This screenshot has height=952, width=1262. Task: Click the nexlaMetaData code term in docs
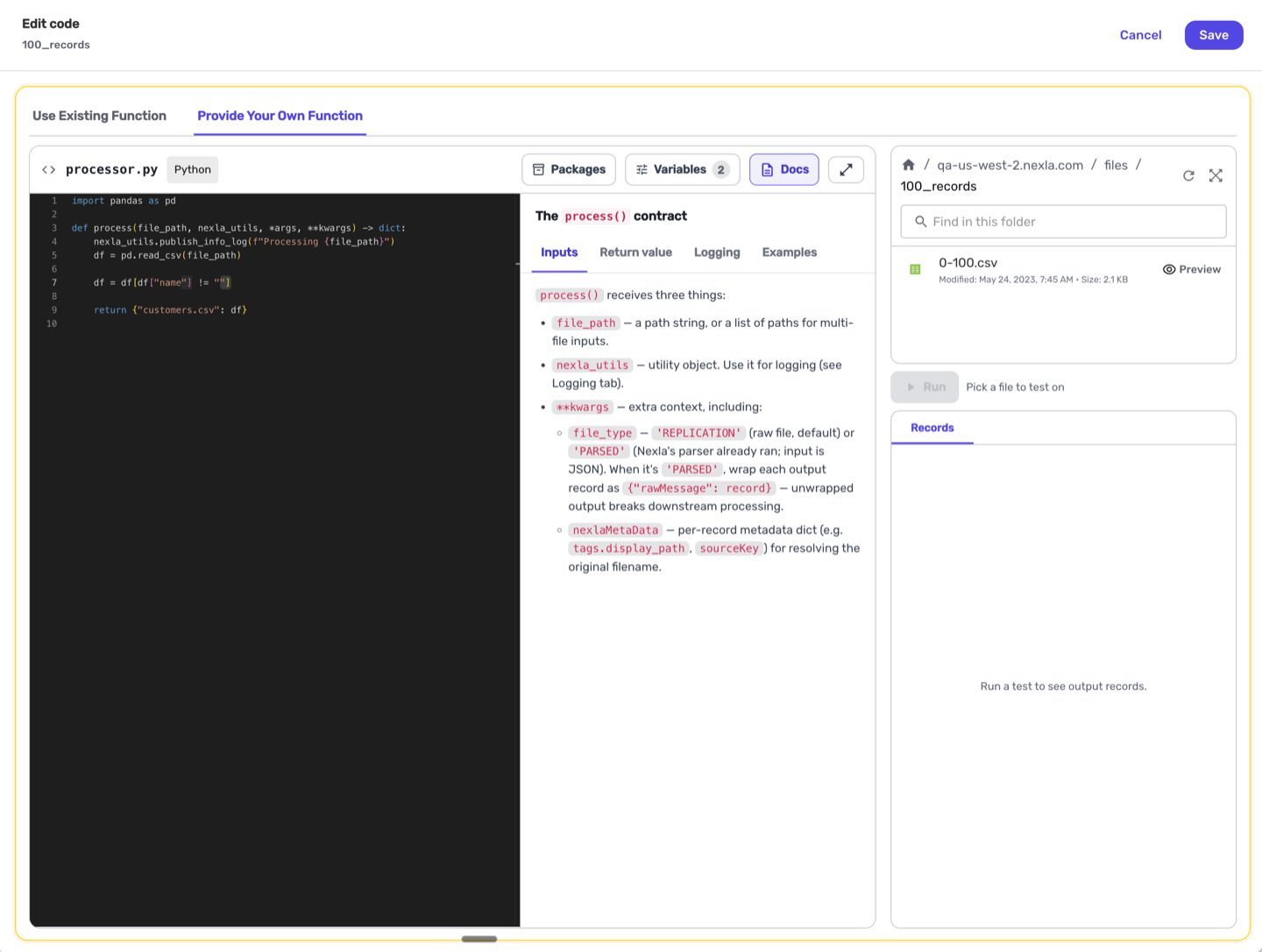[x=615, y=529]
